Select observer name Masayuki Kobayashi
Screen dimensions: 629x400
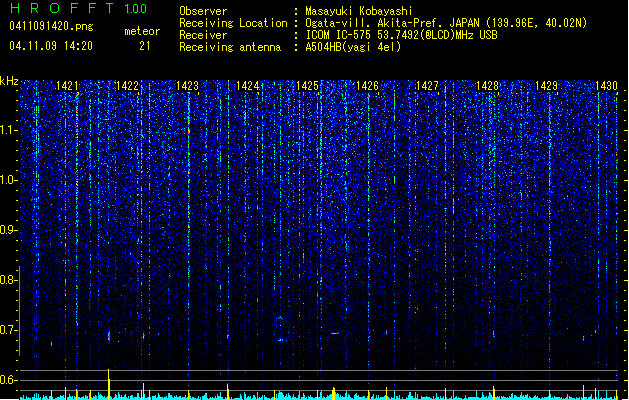(359, 11)
